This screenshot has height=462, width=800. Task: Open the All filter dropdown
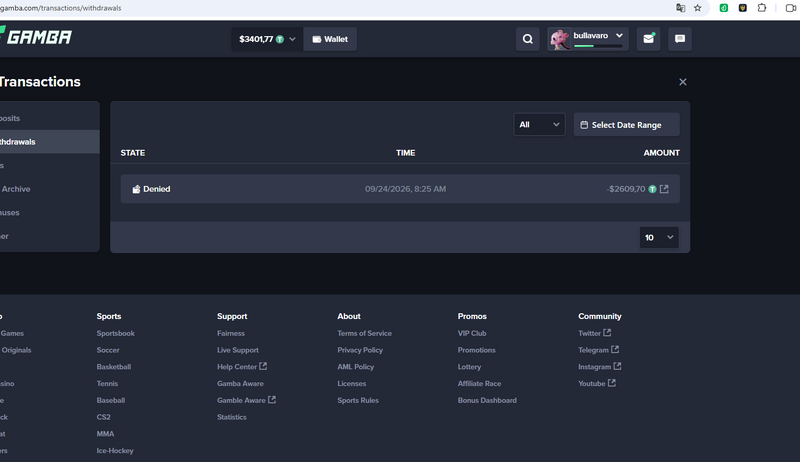pyautogui.click(x=539, y=124)
